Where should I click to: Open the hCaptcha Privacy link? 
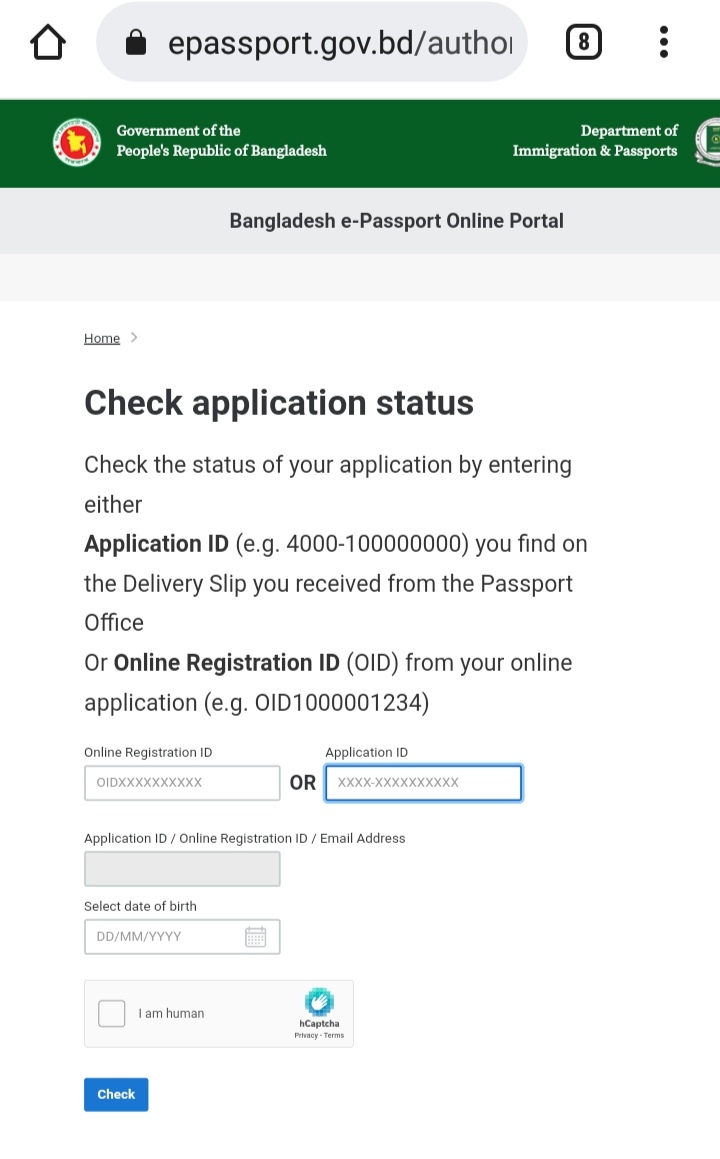click(305, 1036)
